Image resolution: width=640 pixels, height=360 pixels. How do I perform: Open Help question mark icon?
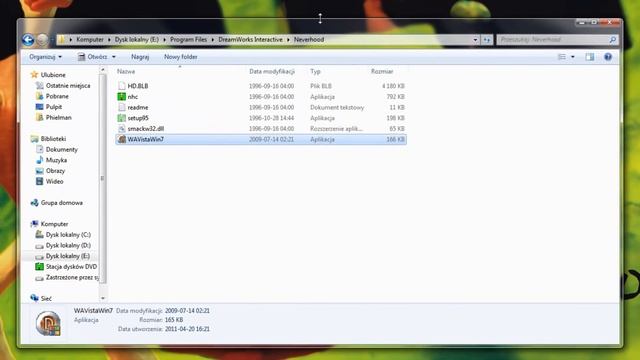click(608, 57)
